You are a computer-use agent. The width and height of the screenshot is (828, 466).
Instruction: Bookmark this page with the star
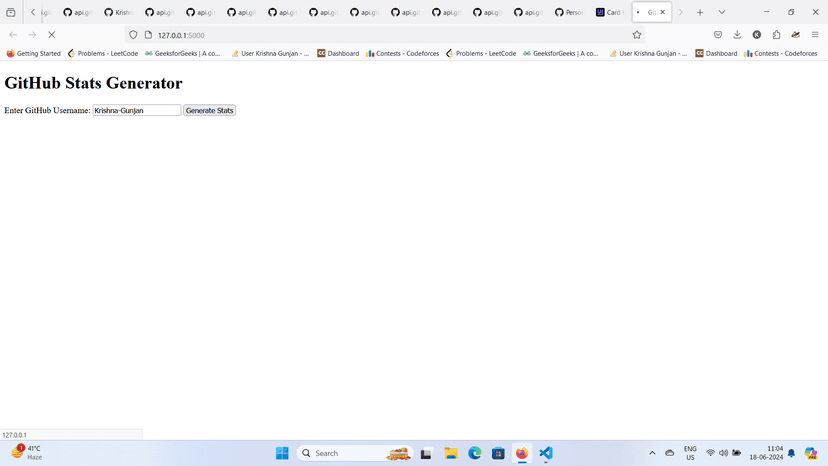637,35
